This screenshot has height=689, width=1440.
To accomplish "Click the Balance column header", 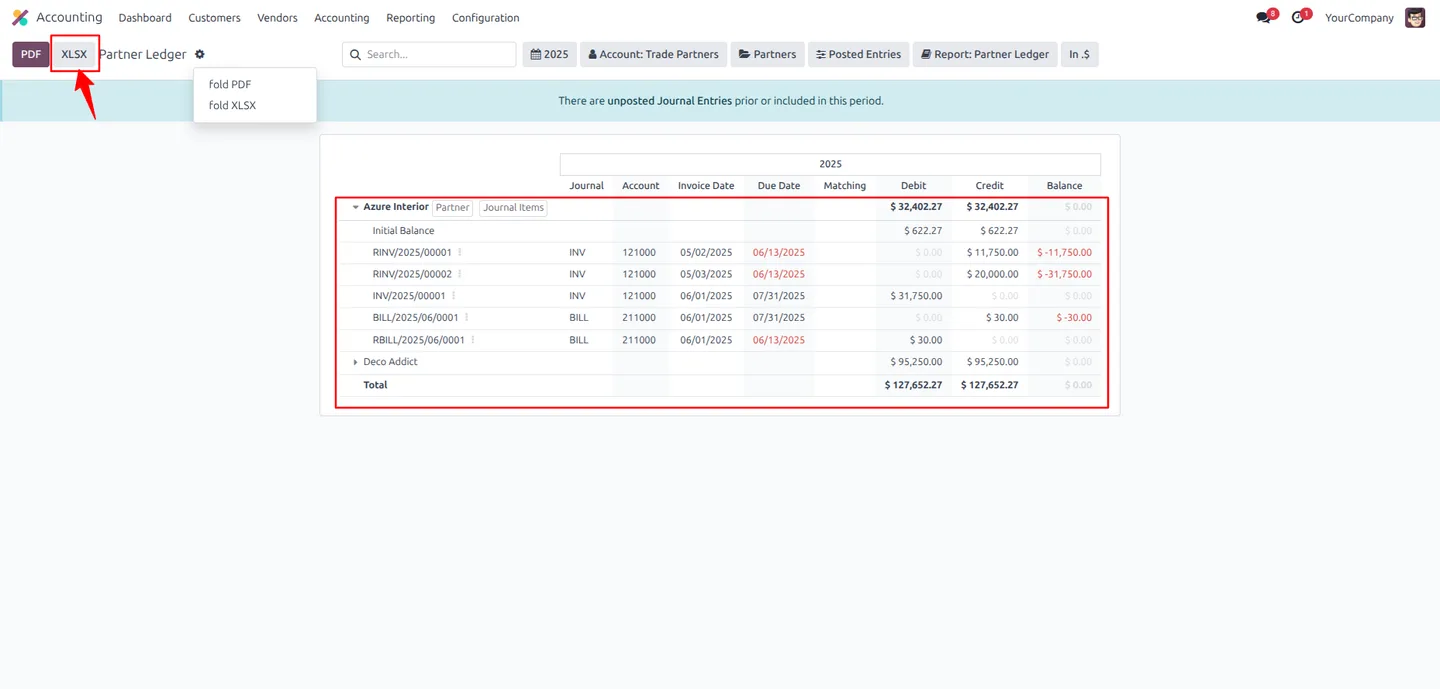I will [1064, 186].
